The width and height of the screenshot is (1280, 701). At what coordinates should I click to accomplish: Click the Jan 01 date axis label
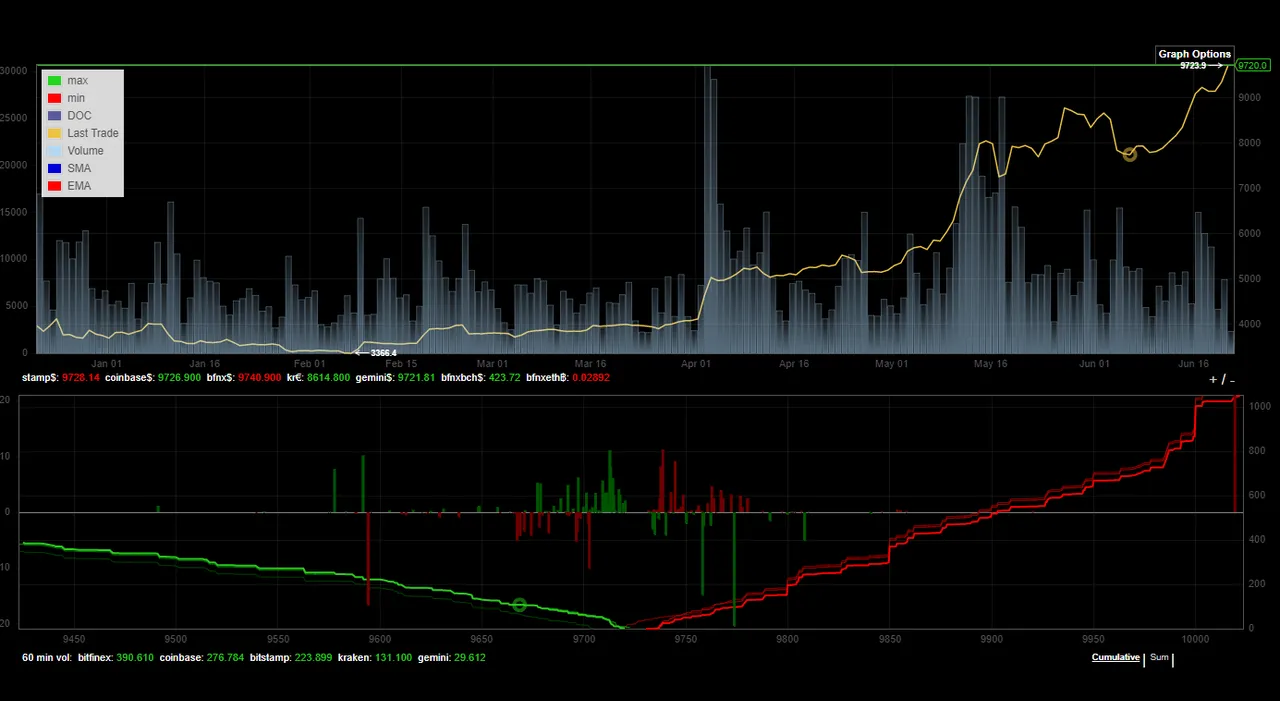(107, 364)
